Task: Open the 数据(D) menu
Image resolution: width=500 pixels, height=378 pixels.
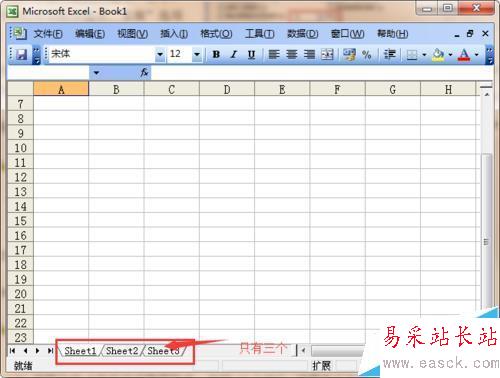Action: [x=303, y=34]
